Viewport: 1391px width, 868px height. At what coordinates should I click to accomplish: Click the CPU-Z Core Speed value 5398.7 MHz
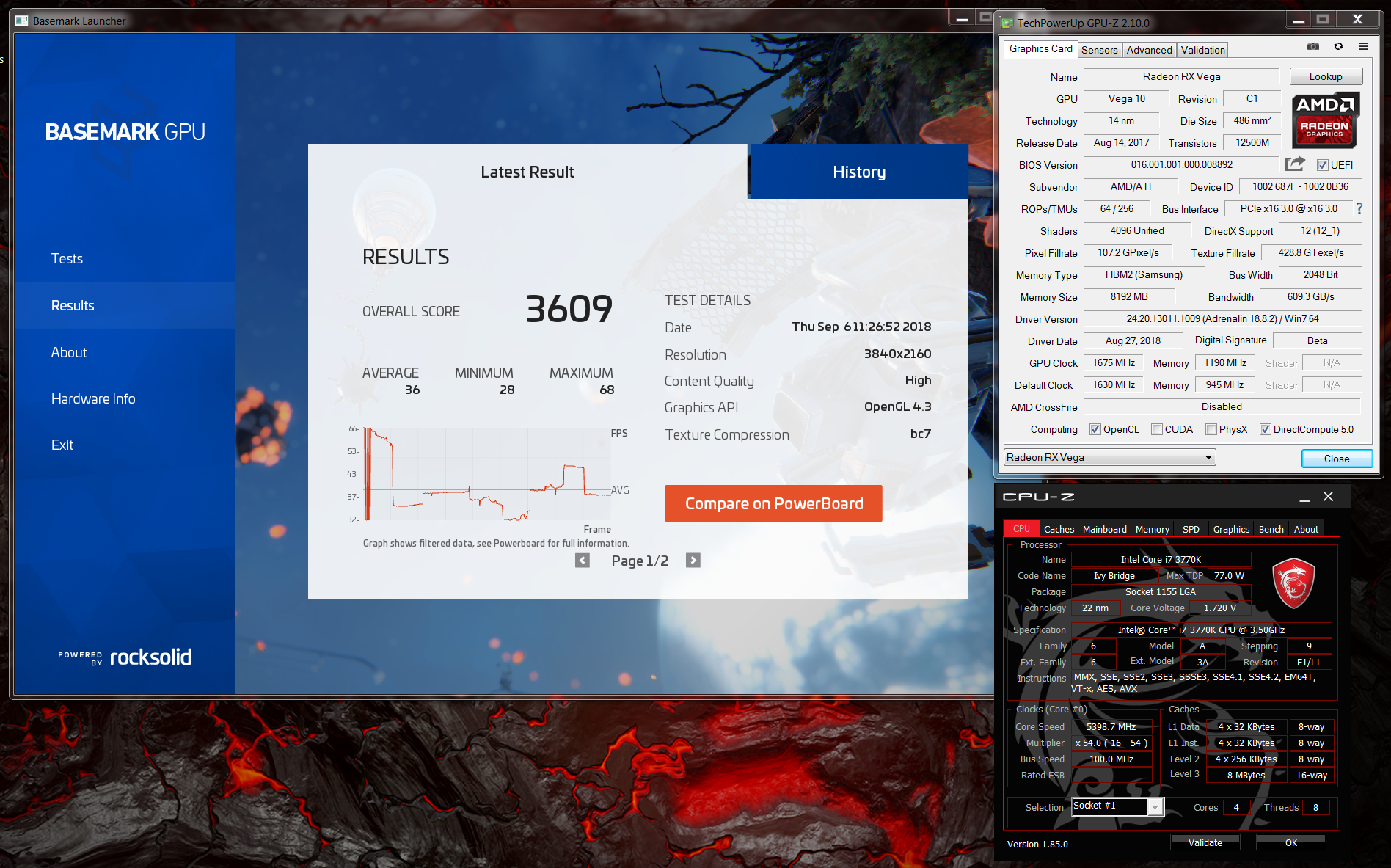[1111, 726]
